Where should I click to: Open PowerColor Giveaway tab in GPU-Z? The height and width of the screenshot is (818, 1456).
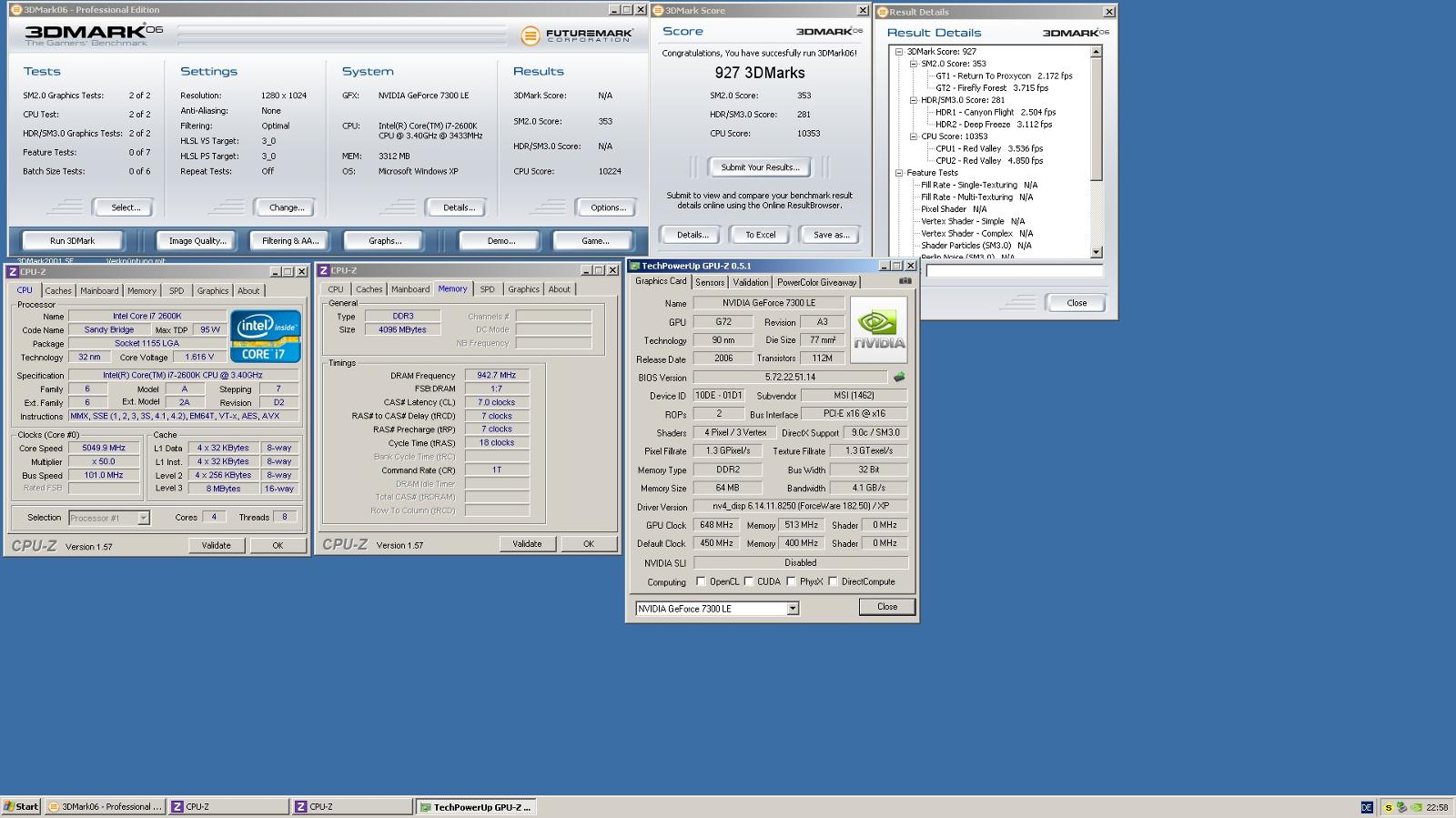click(816, 282)
